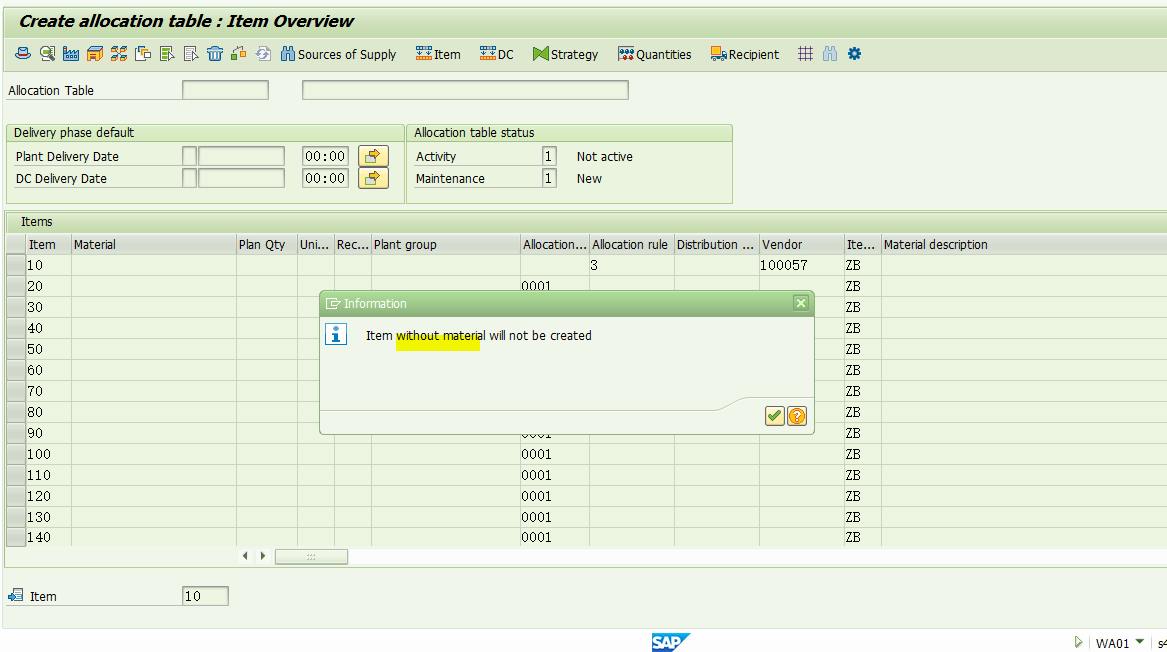
Task: Click the orange store building icon
Action: click(x=95, y=54)
